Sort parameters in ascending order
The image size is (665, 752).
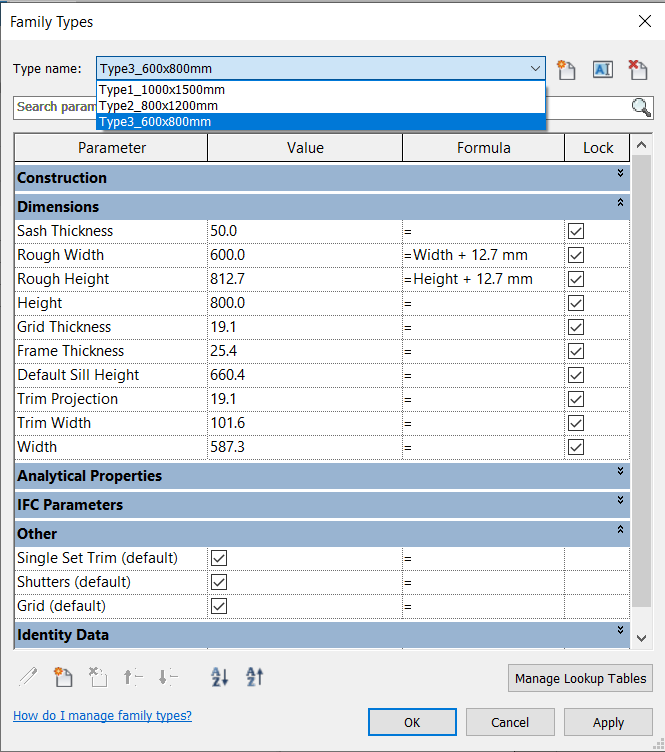tap(220, 677)
